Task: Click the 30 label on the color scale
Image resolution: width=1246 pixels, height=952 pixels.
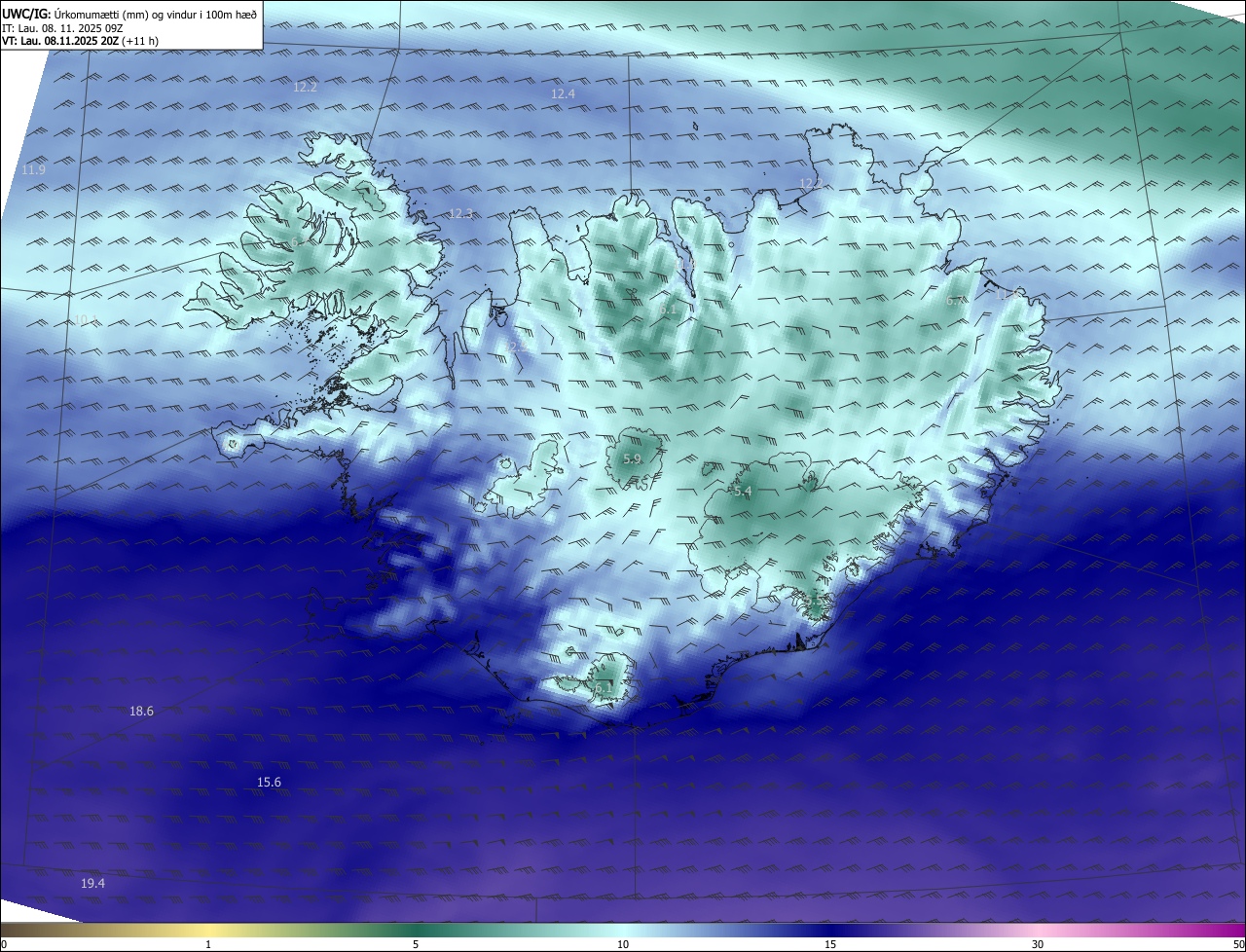Action: coord(1038,945)
